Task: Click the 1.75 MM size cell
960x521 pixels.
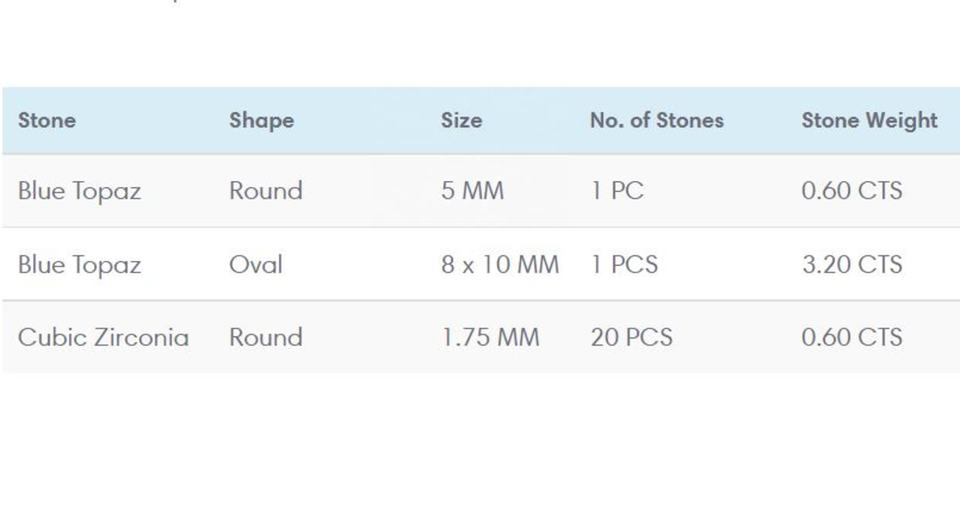Action: pyautogui.click(x=490, y=337)
